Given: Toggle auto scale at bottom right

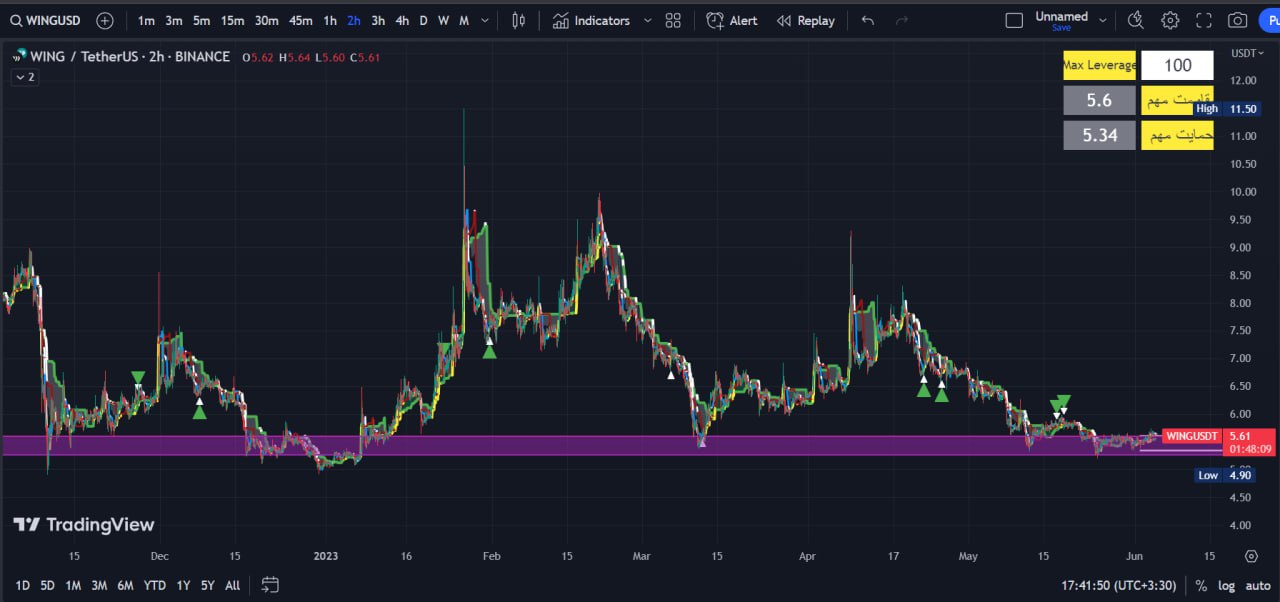Looking at the screenshot, I should tap(1258, 586).
